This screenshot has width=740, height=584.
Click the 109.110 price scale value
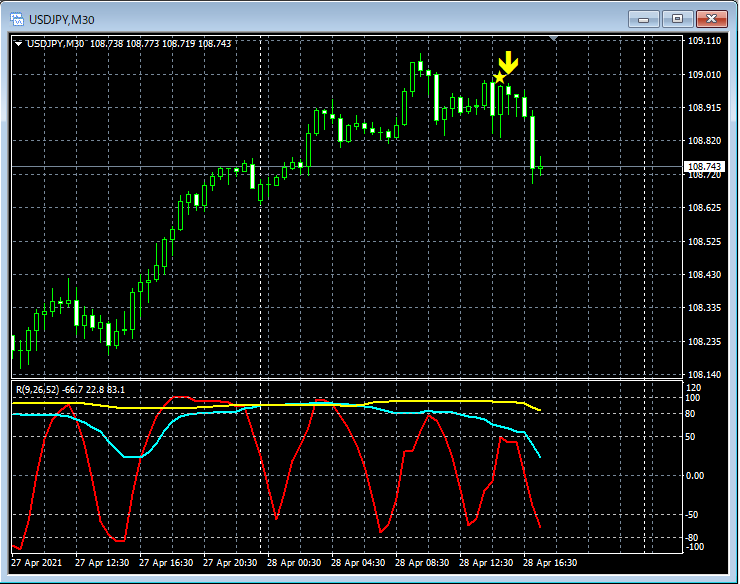(x=705, y=41)
